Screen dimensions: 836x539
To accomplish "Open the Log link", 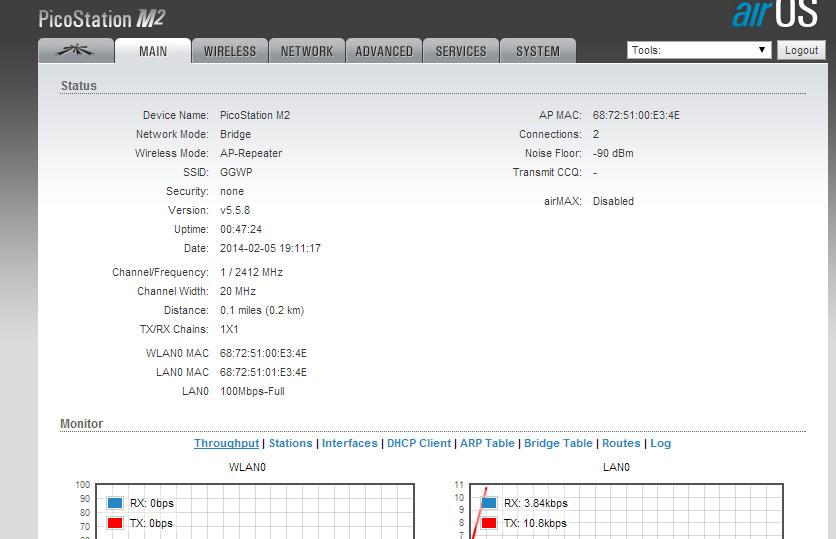I will coord(661,443).
